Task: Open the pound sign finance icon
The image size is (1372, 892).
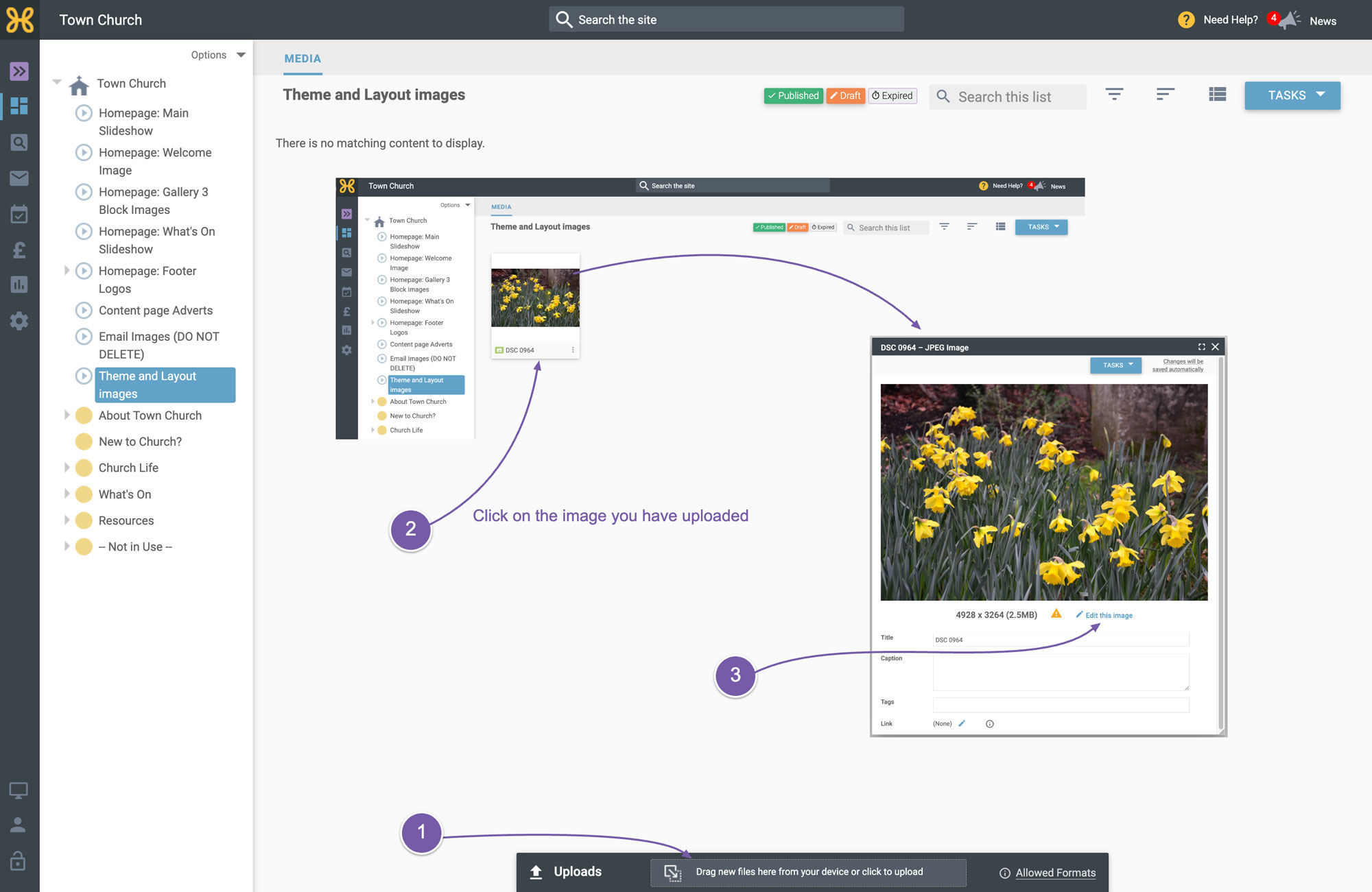Action: pos(19,250)
